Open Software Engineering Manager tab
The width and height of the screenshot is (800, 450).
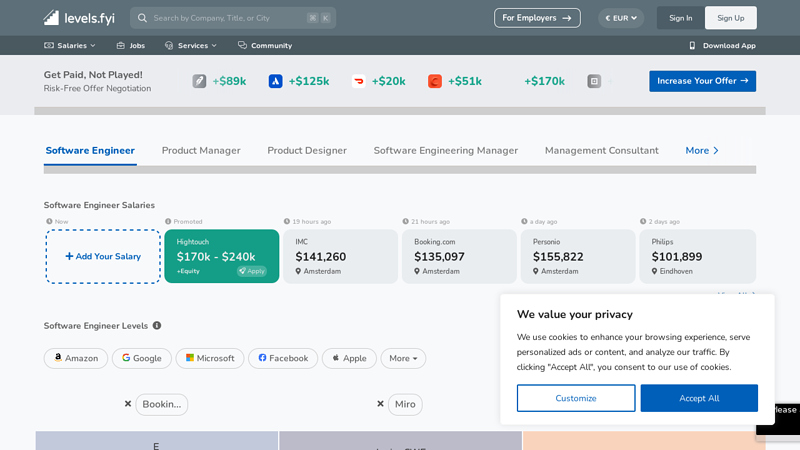click(445, 151)
